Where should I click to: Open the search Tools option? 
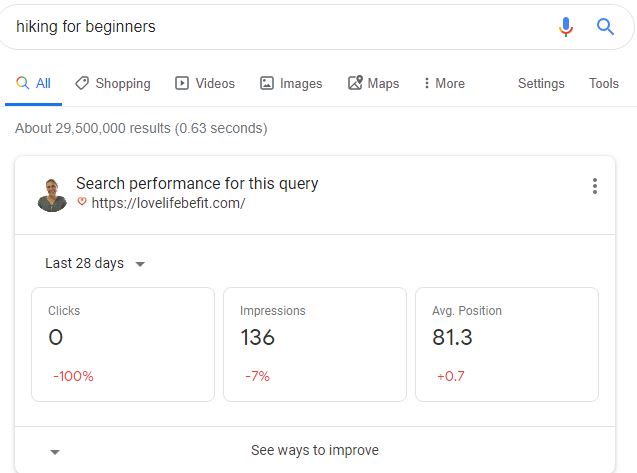coord(604,83)
